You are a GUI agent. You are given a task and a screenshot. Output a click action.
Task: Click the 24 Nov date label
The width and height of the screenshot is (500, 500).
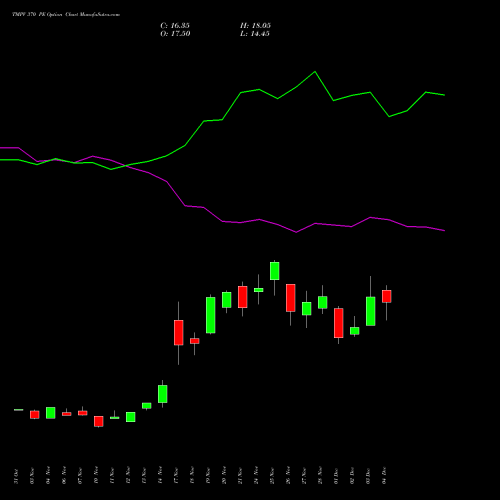[256, 476]
